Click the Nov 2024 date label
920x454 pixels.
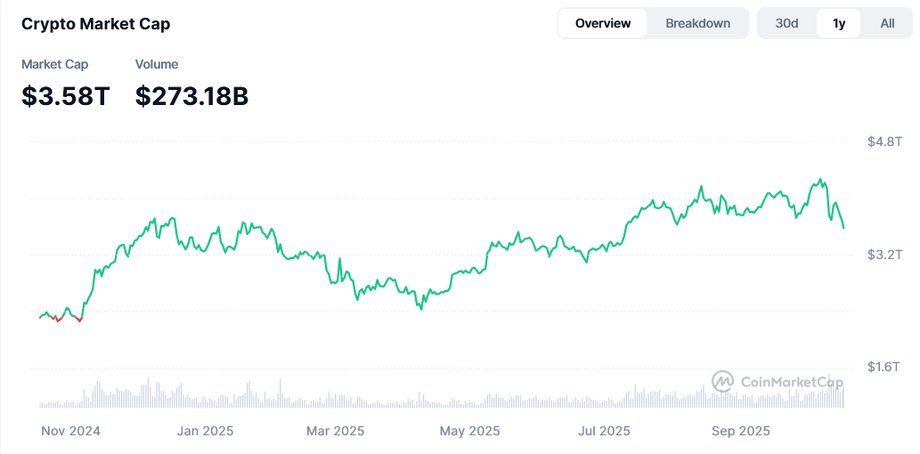(x=71, y=431)
